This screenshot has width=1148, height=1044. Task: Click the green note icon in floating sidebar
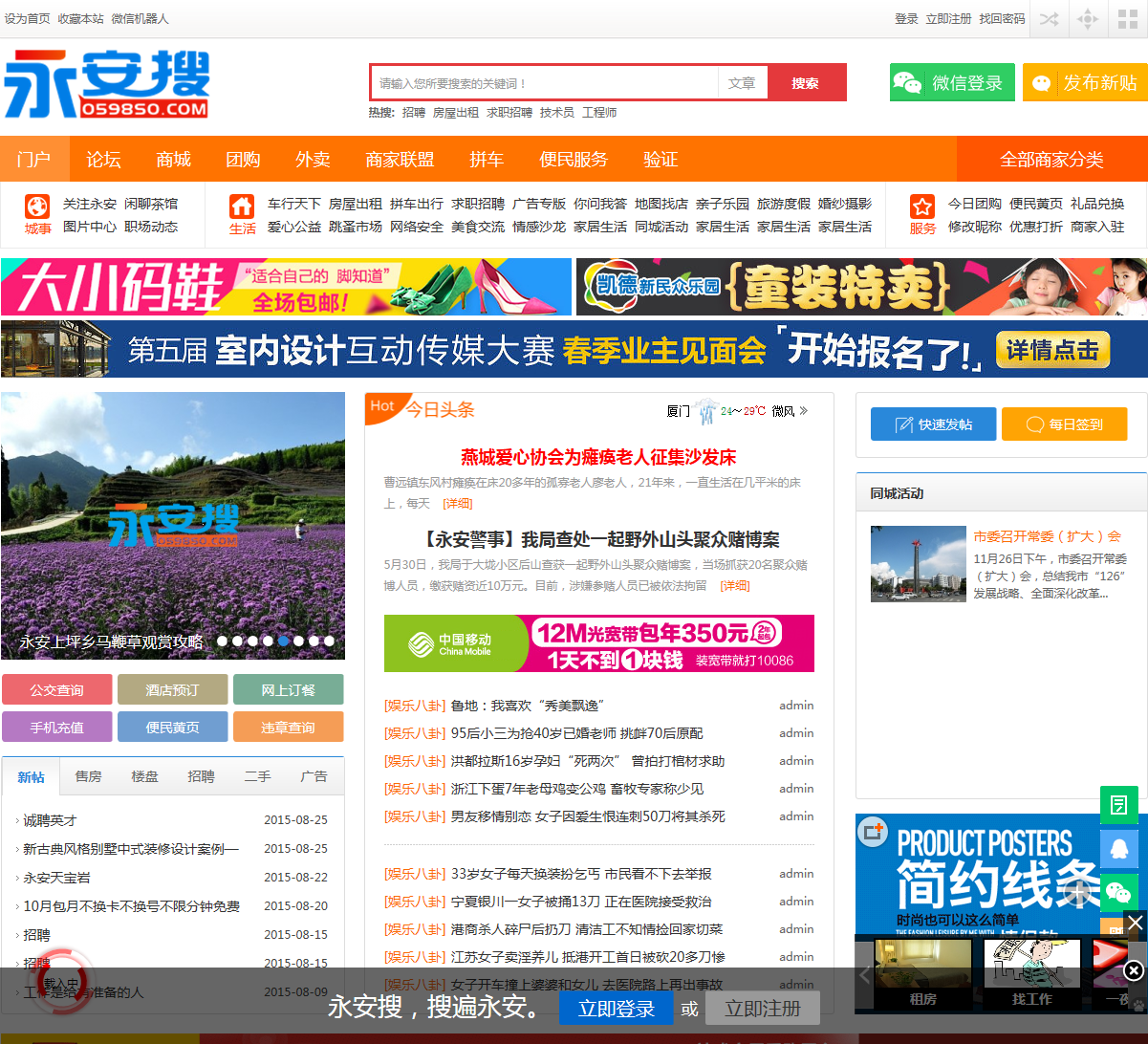click(1118, 805)
